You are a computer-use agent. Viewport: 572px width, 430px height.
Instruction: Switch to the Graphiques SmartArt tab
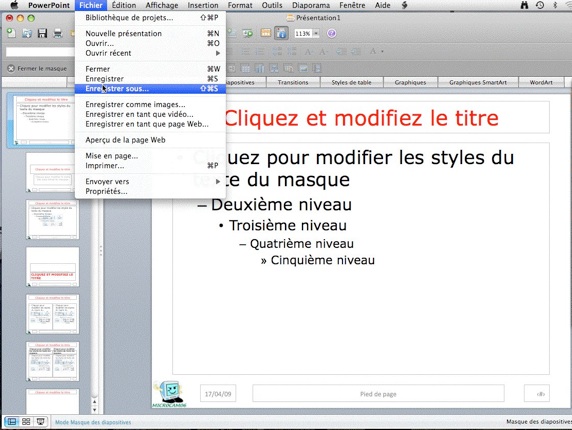(478, 82)
